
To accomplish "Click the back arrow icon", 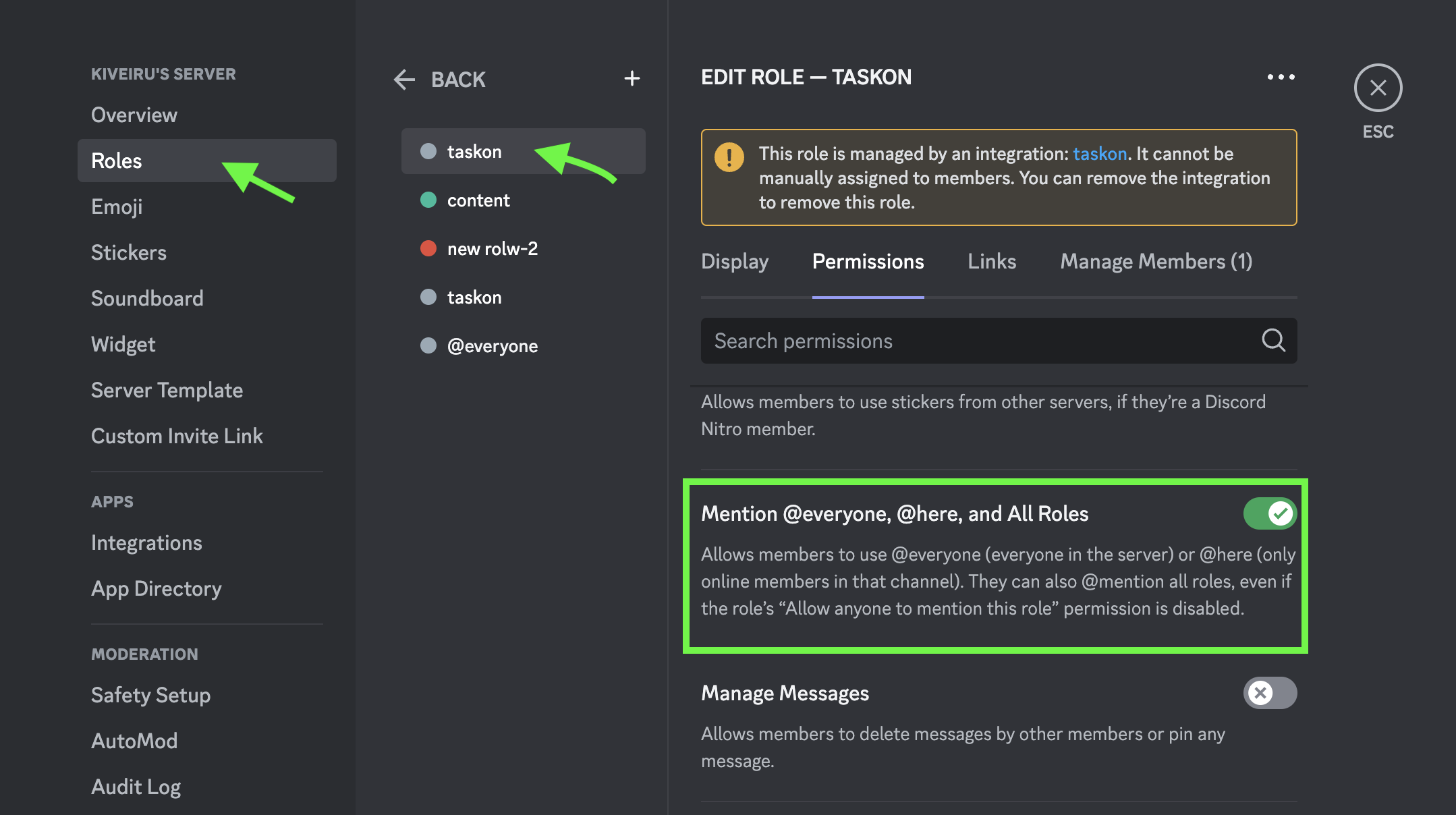I will click(404, 80).
